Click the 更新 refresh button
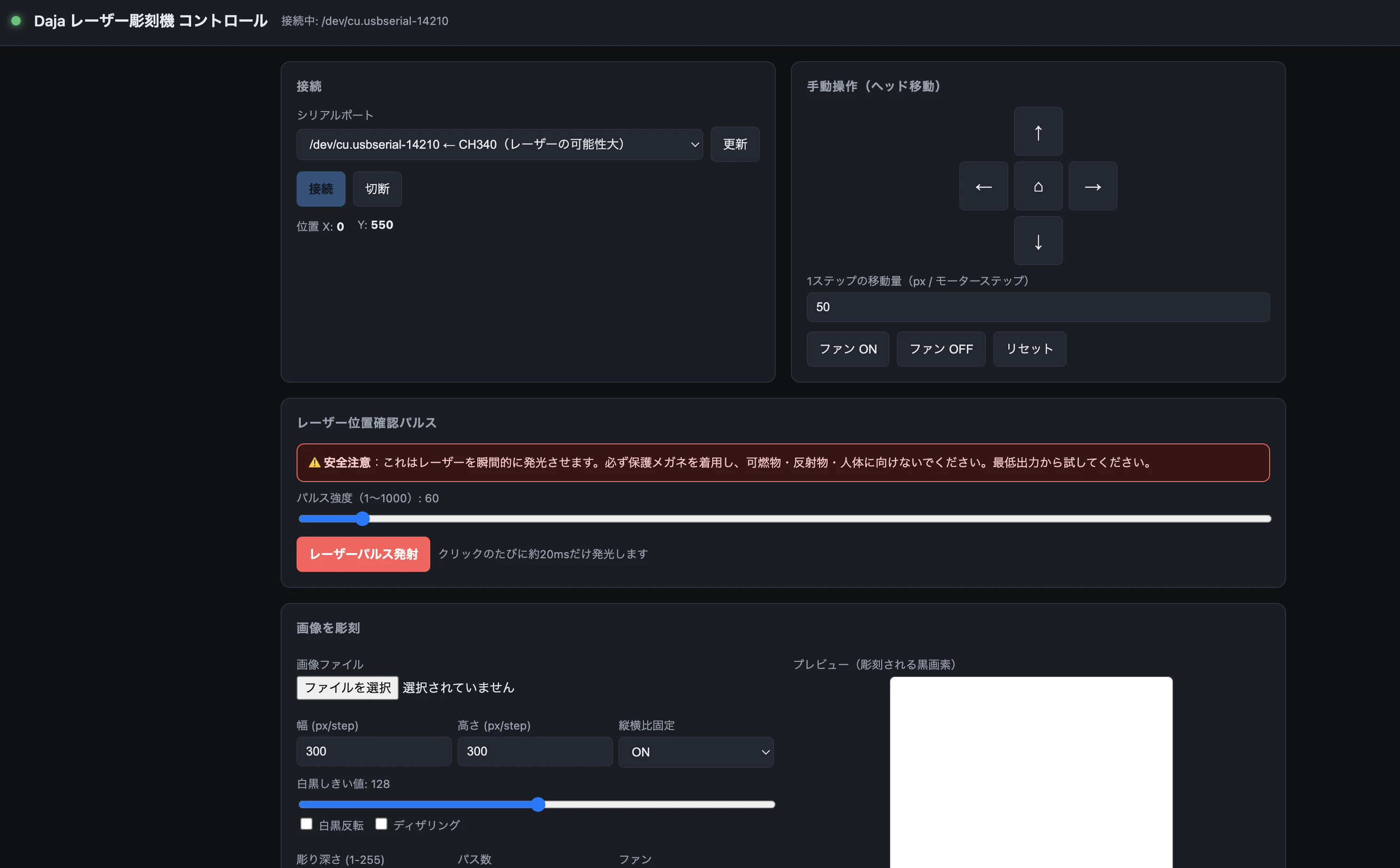 [735, 144]
